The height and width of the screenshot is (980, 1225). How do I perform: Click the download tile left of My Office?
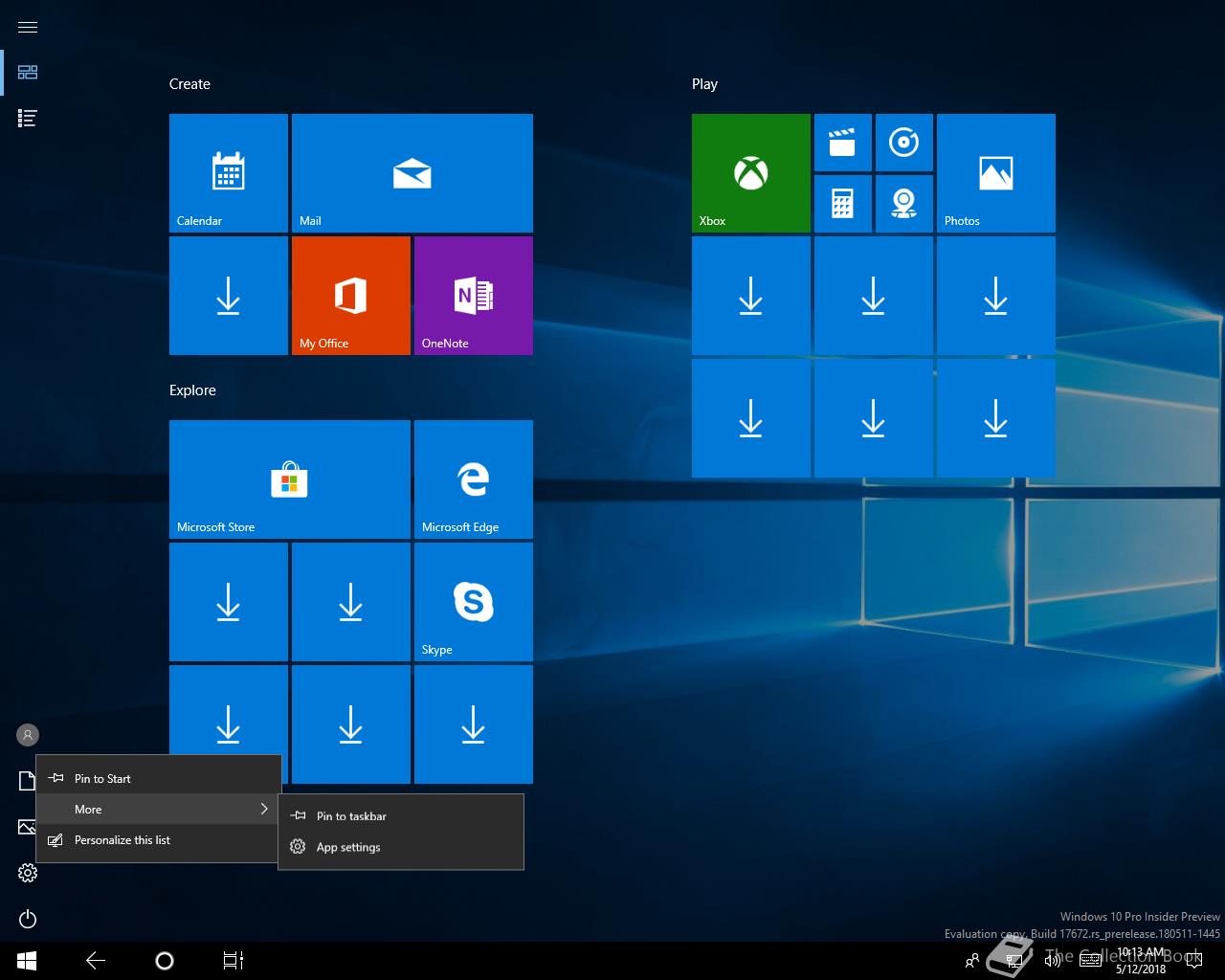point(229,296)
